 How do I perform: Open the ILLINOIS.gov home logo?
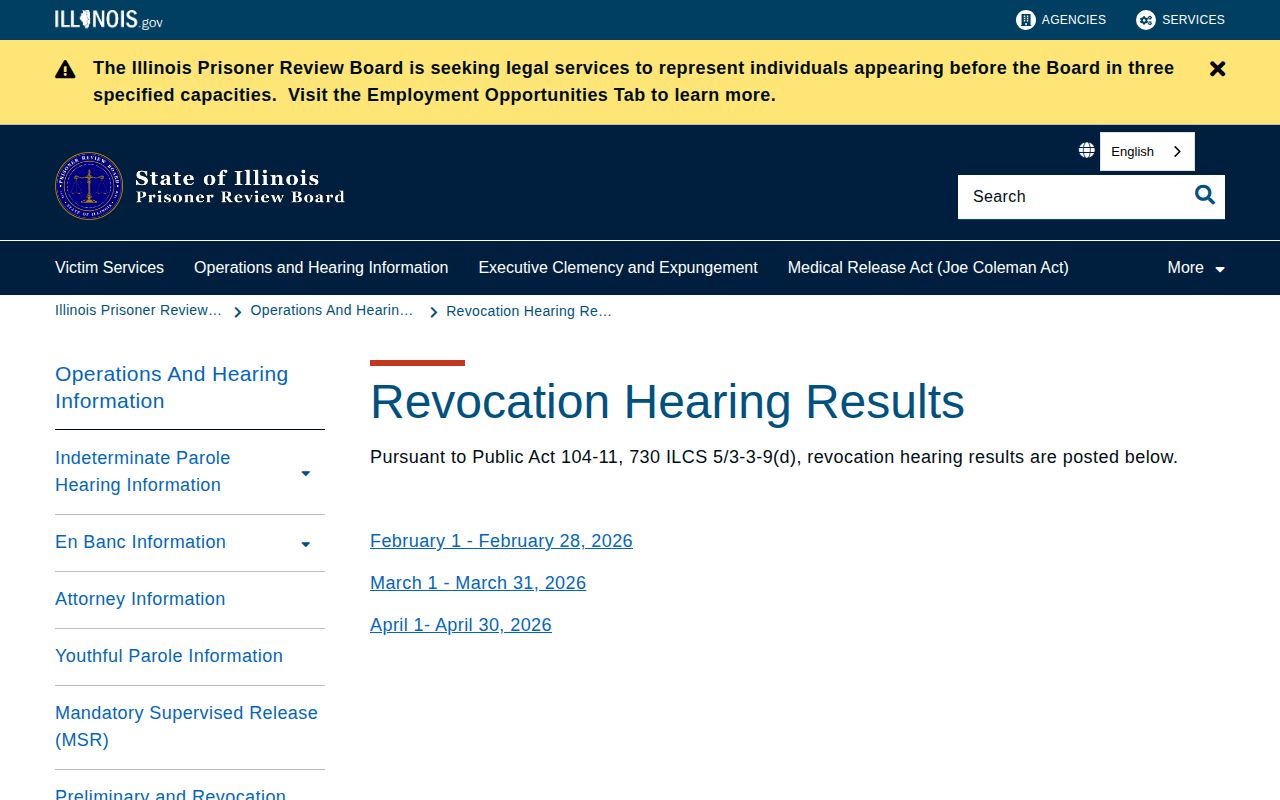tap(108, 19)
